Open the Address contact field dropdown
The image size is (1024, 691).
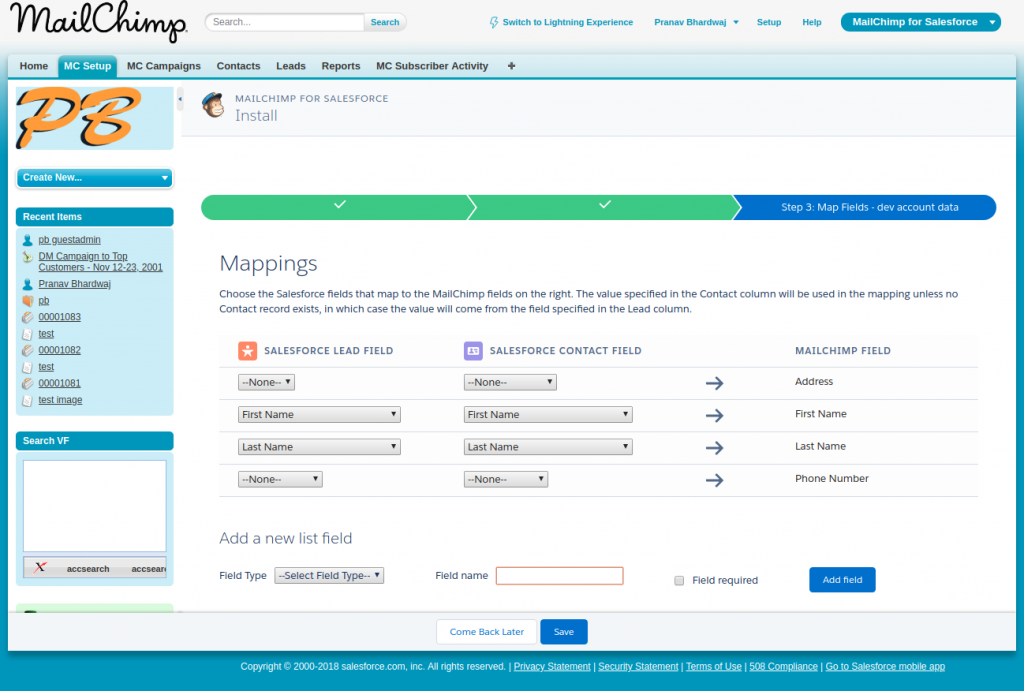[x=510, y=382]
